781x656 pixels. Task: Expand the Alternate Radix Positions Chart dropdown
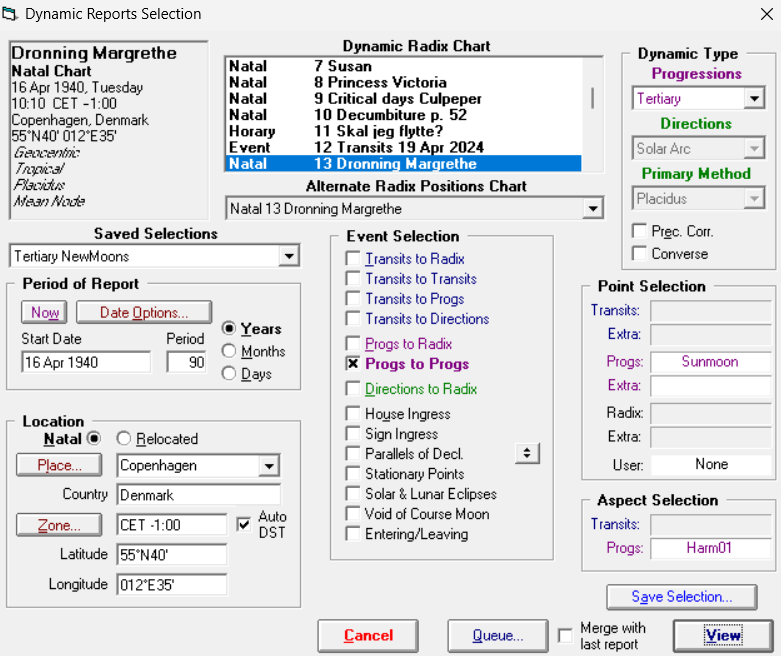[593, 208]
